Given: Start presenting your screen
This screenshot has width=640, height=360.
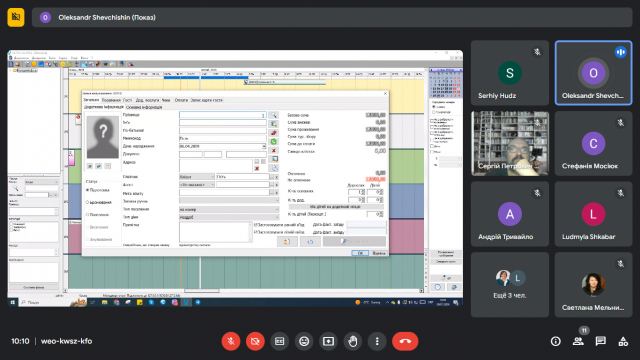Looking at the screenshot, I should pos(329,341).
